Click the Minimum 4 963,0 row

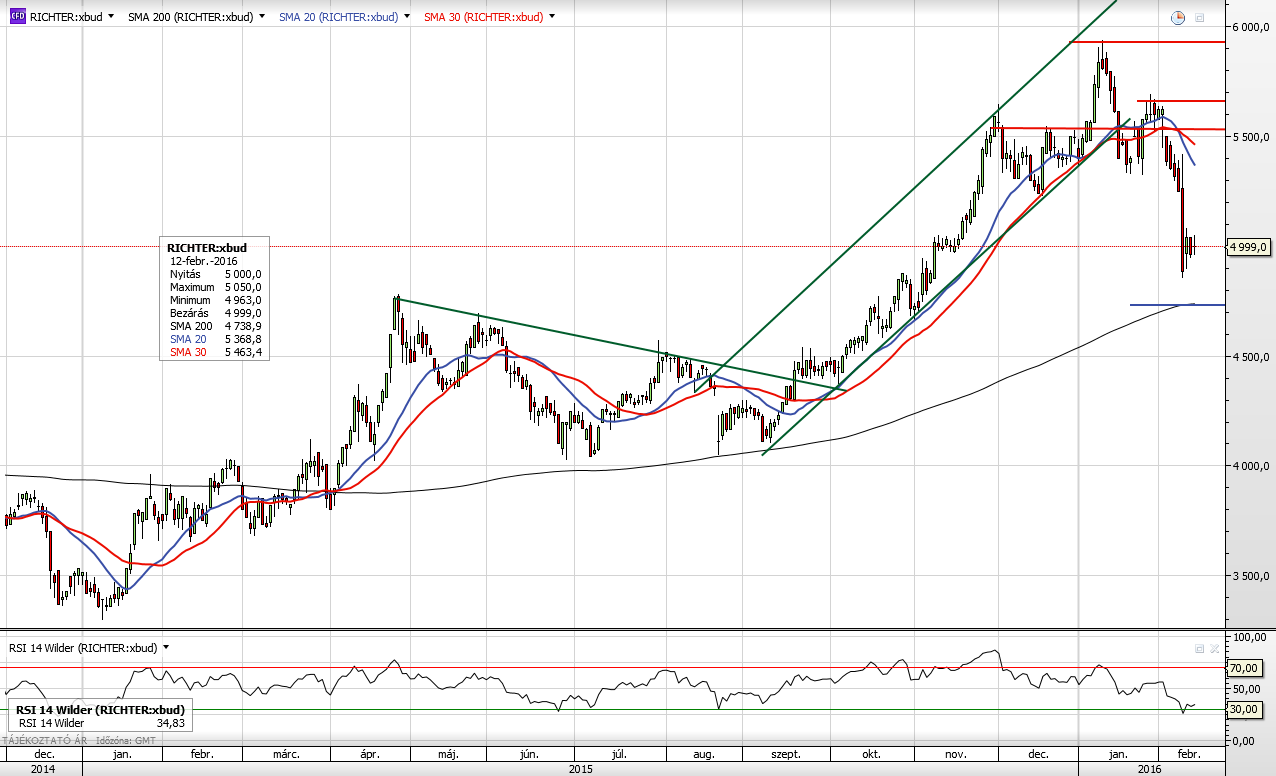pos(215,300)
